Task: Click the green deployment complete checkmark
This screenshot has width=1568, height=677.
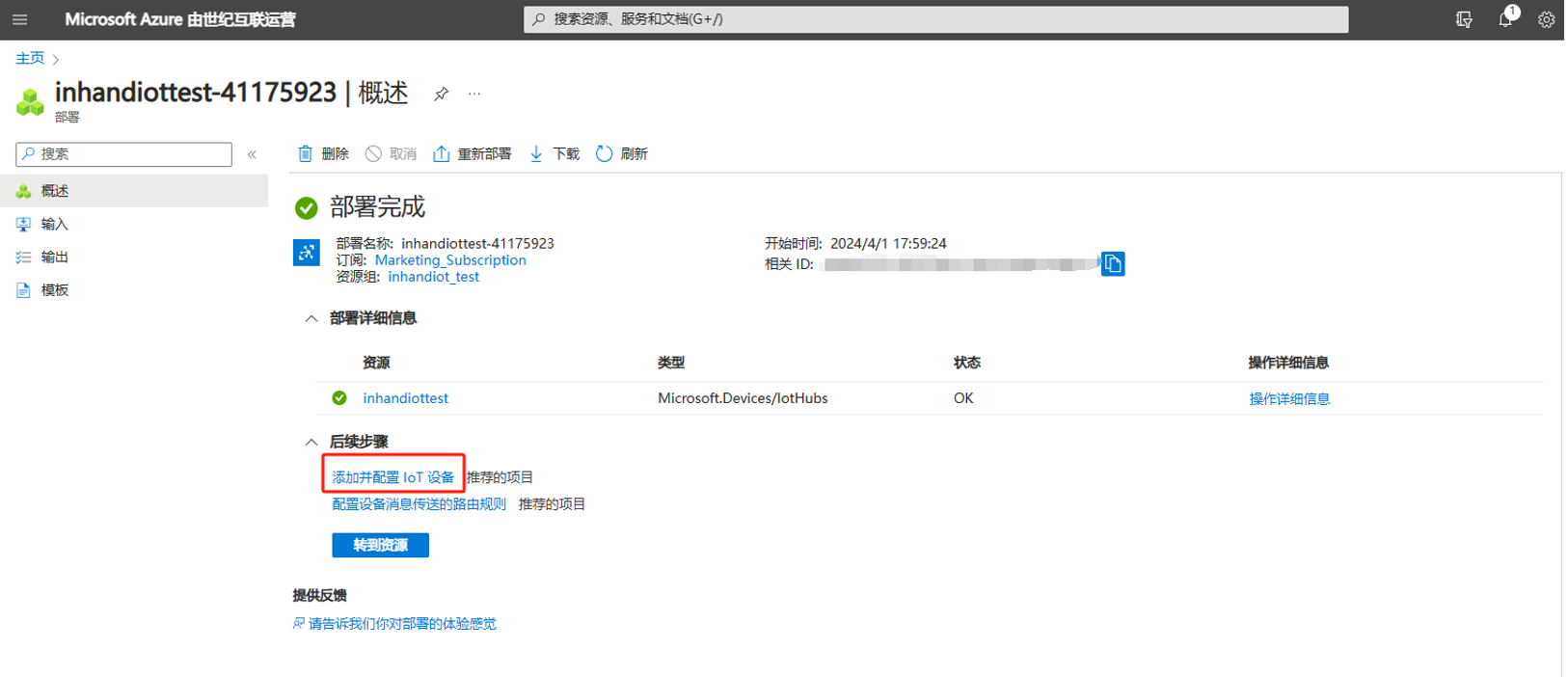Action: [306, 207]
